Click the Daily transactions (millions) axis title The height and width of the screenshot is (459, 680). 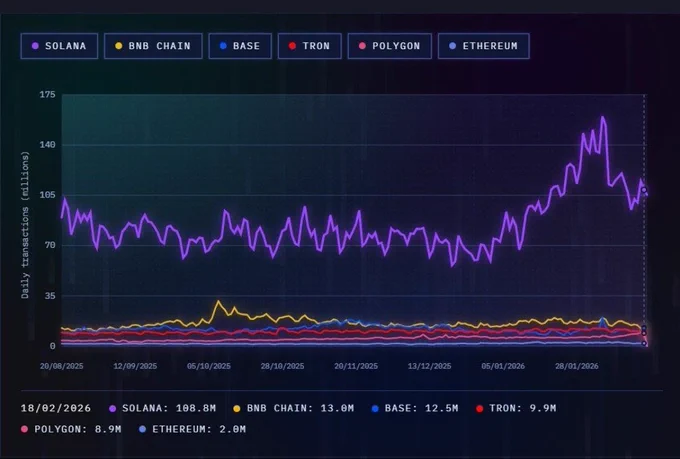(25, 225)
